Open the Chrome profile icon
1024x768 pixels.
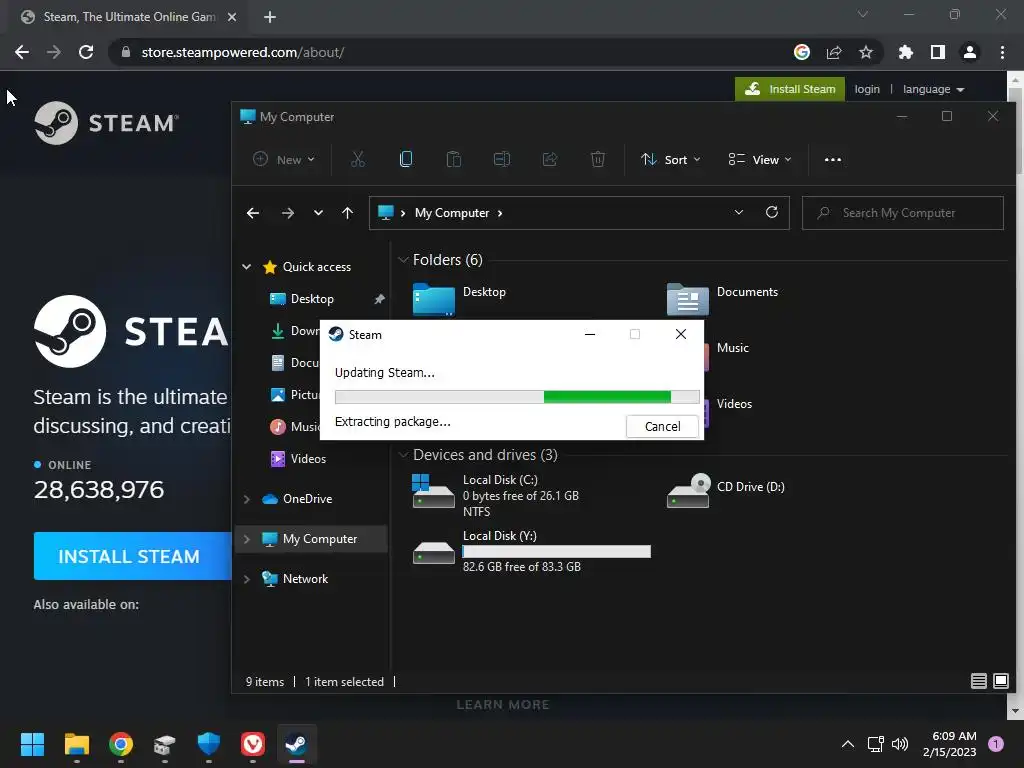pos(970,52)
